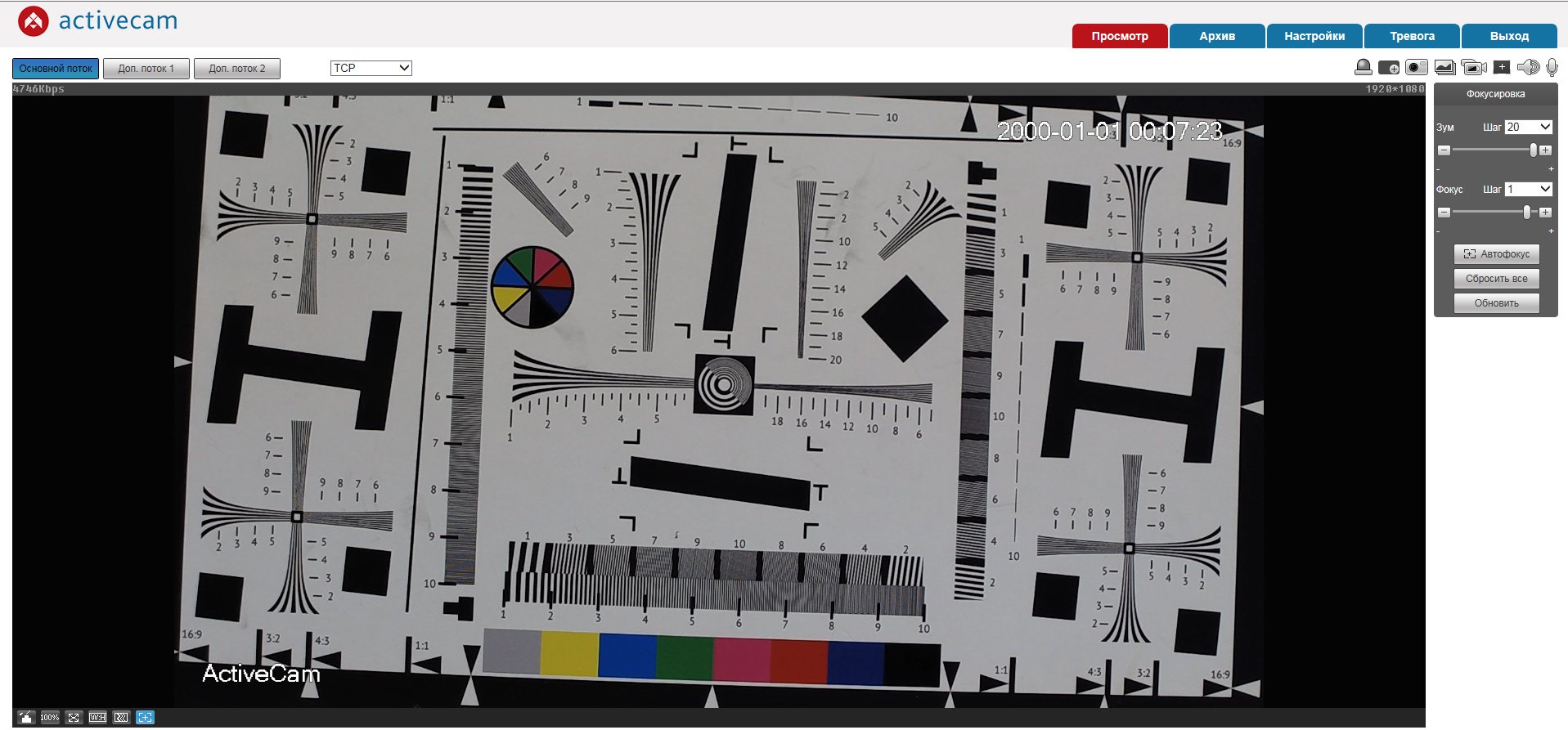1568x730 pixels.
Task: Open the Зум Шаг dropdown showing 20
Action: coord(1528,128)
